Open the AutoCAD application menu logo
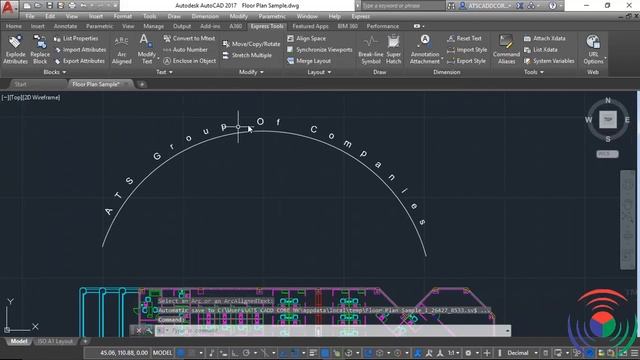Screen dimensions: 640x360 [8, 8]
